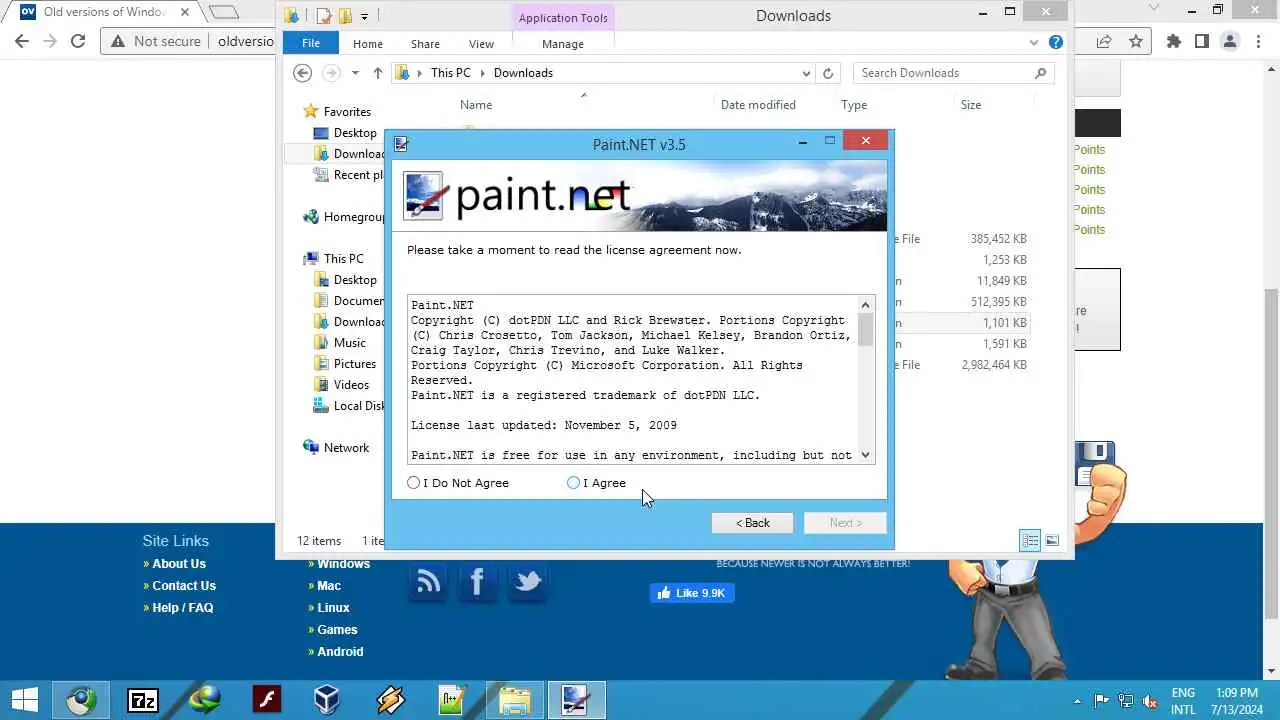Sort files by the Name column header
1280x720 pixels.
(x=476, y=105)
